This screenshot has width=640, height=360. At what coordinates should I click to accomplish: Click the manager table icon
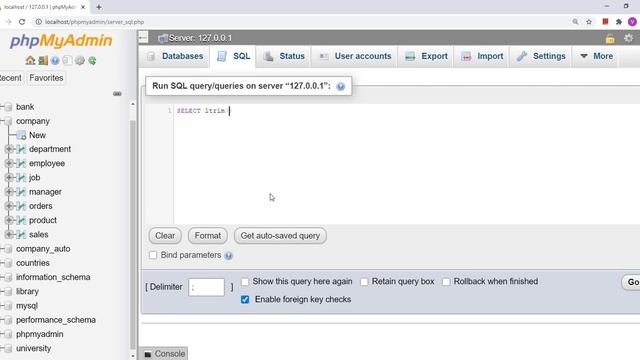tap(21, 192)
